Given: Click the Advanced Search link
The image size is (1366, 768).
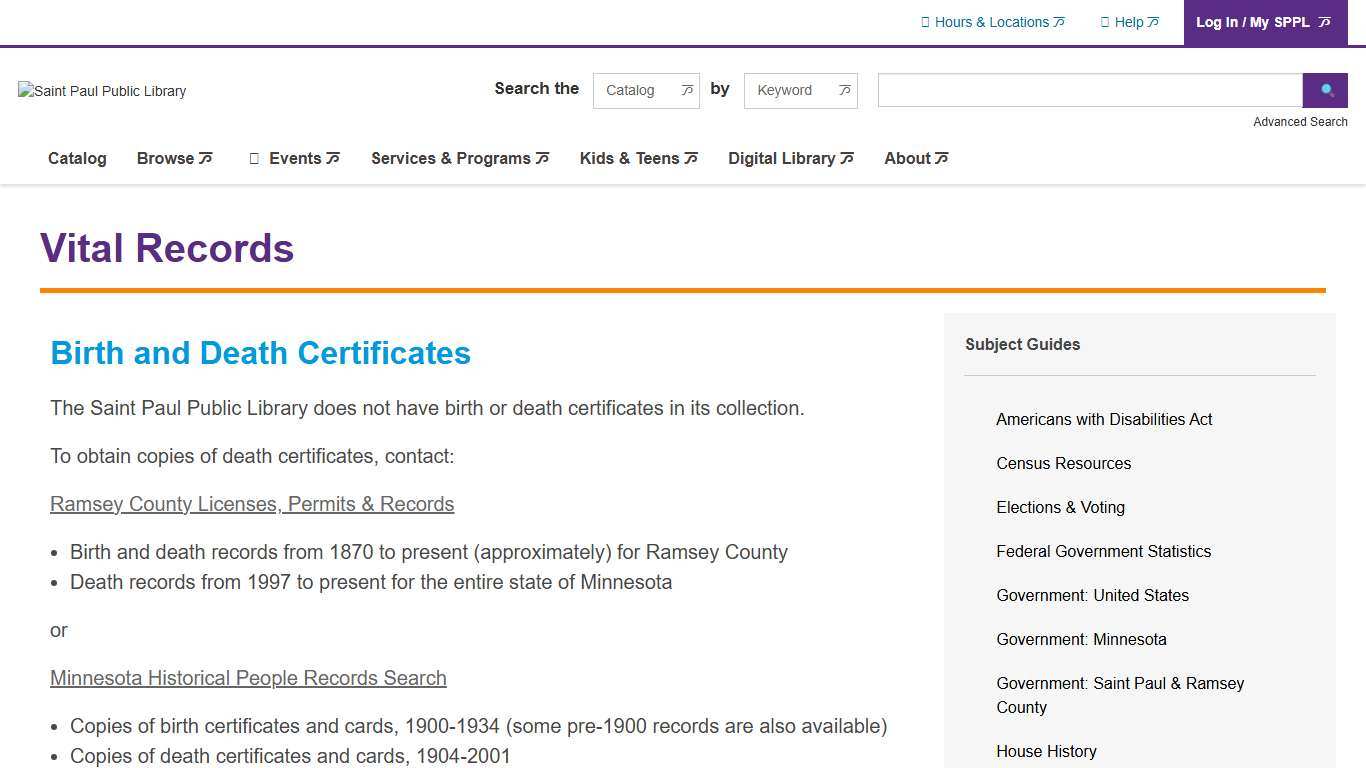Looking at the screenshot, I should point(1300,121).
